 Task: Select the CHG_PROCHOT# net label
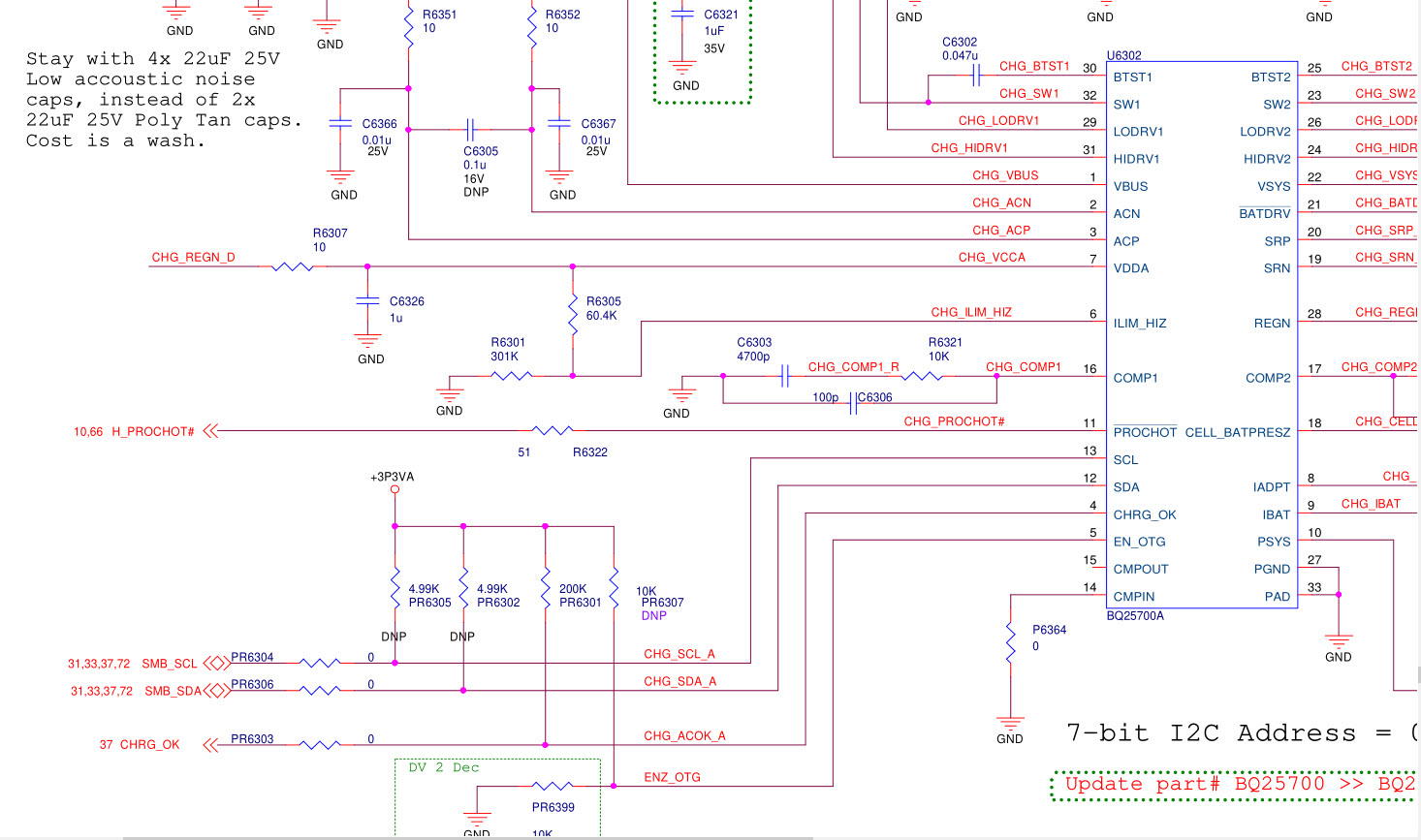954,421
